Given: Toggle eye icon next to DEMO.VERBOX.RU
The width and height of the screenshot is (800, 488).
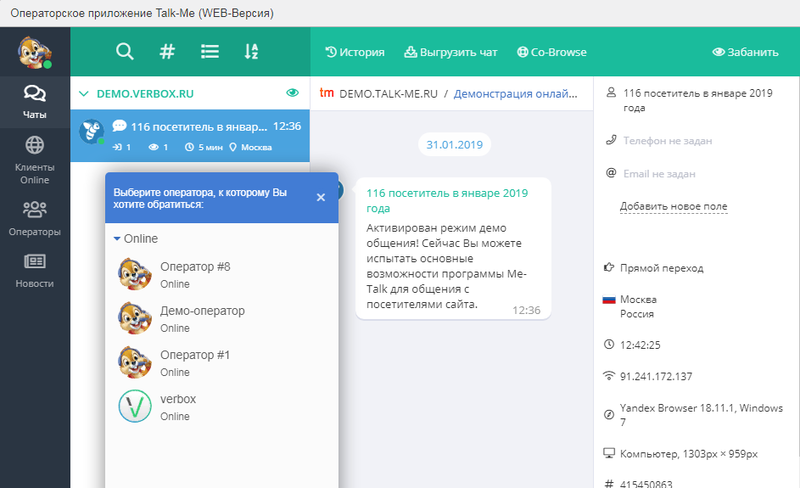Looking at the screenshot, I should tap(293, 93).
